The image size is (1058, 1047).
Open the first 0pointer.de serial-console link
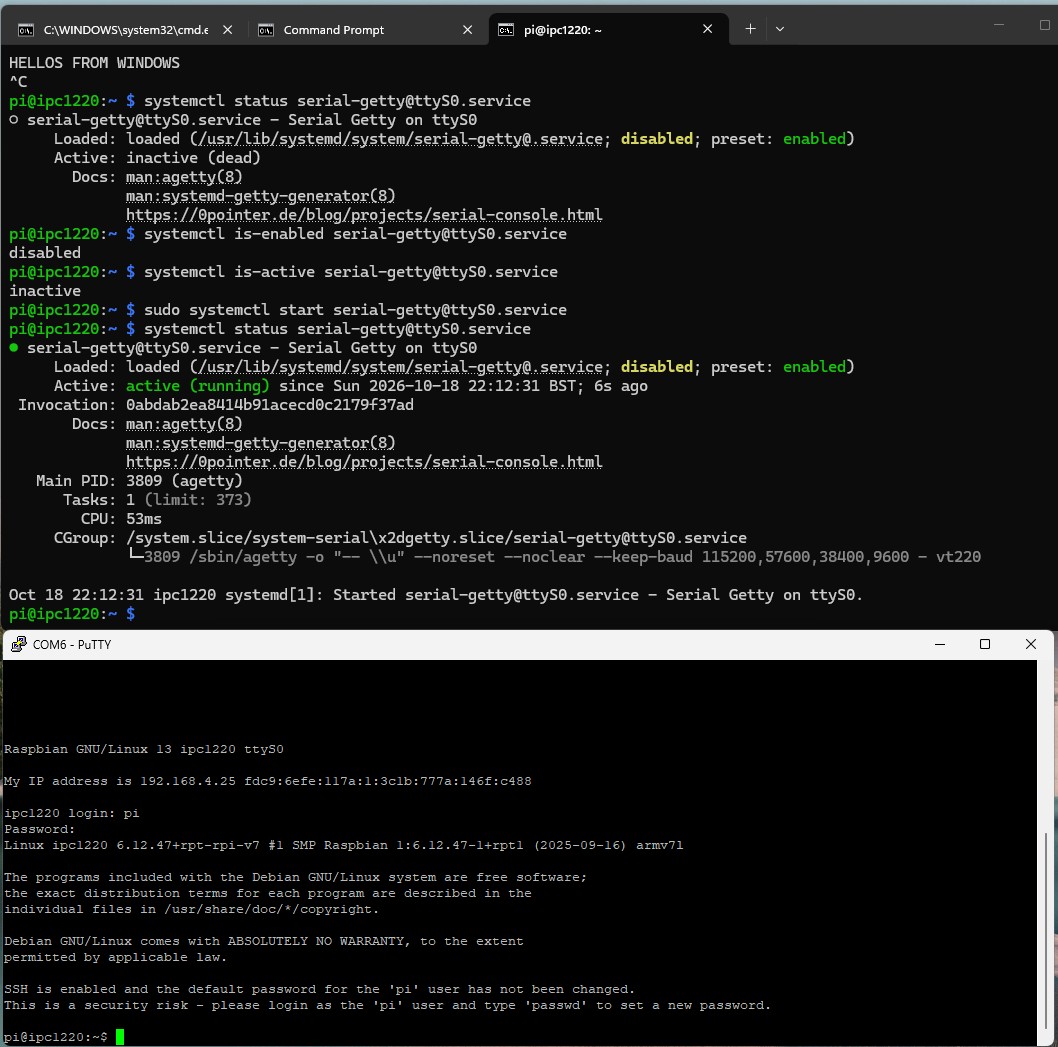[364, 215]
